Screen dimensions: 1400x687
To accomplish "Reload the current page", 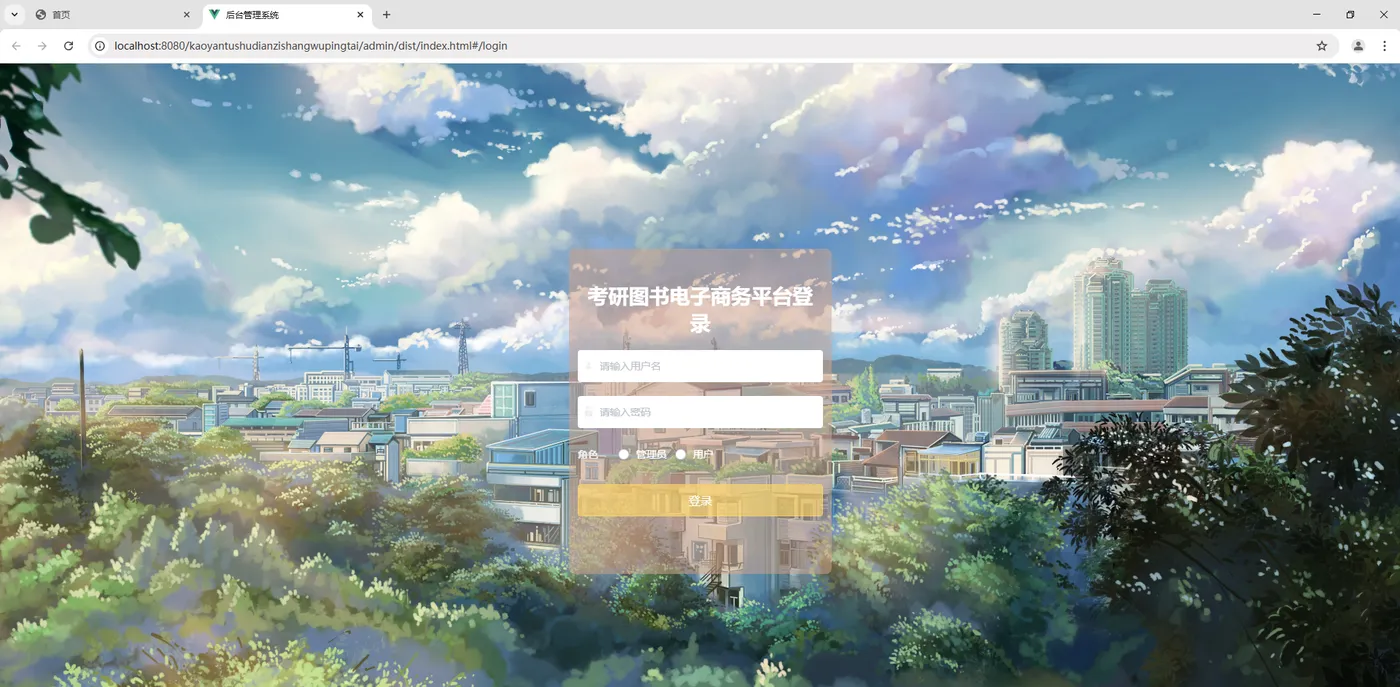I will pos(69,46).
